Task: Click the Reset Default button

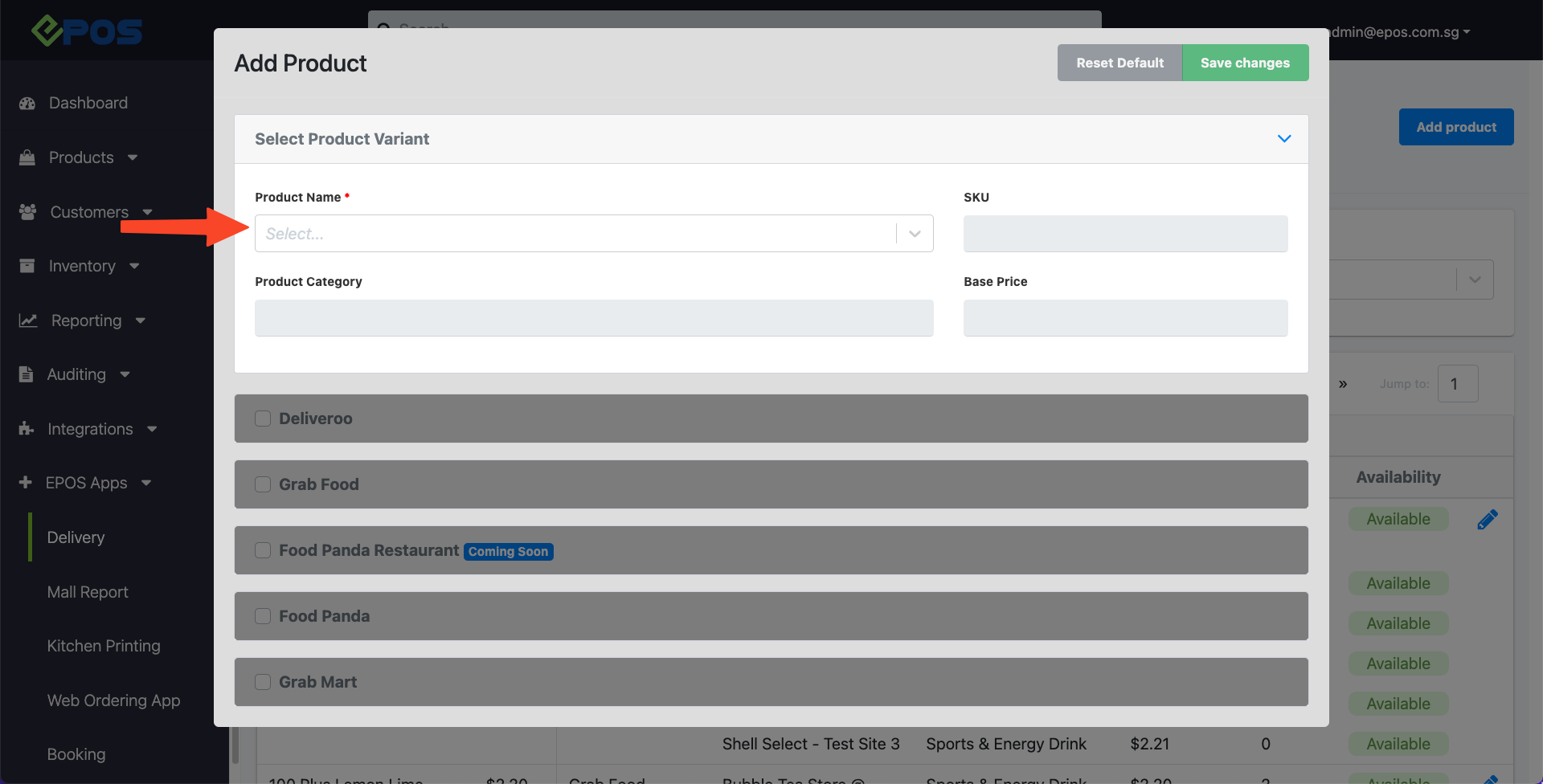Action: pos(1119,63)
